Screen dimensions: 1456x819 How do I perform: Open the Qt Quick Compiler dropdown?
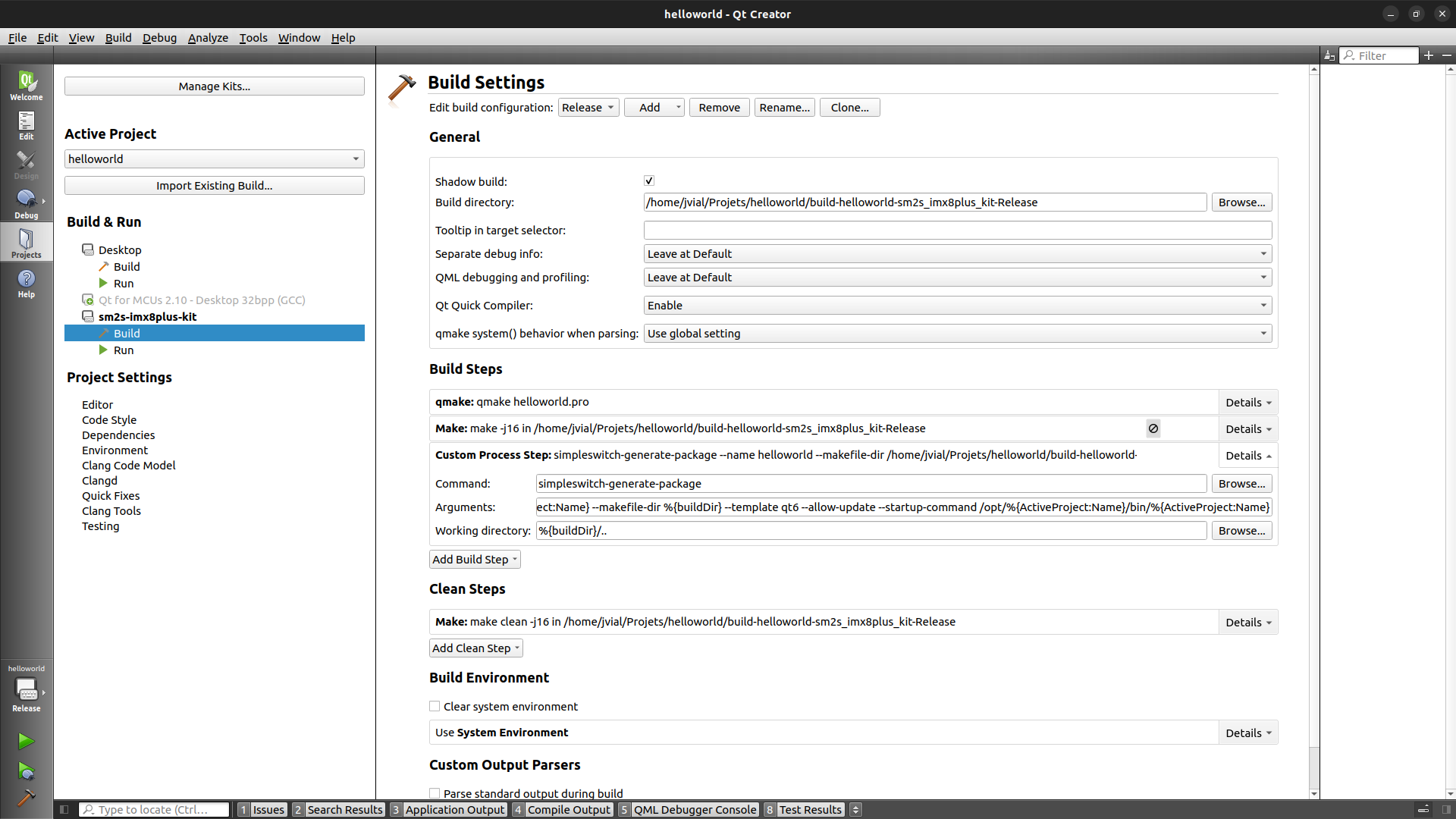pos(957,306)
